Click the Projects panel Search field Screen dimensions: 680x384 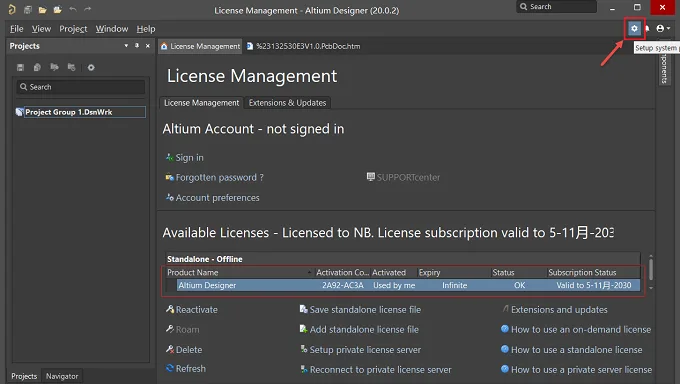[x=81, y=87]
